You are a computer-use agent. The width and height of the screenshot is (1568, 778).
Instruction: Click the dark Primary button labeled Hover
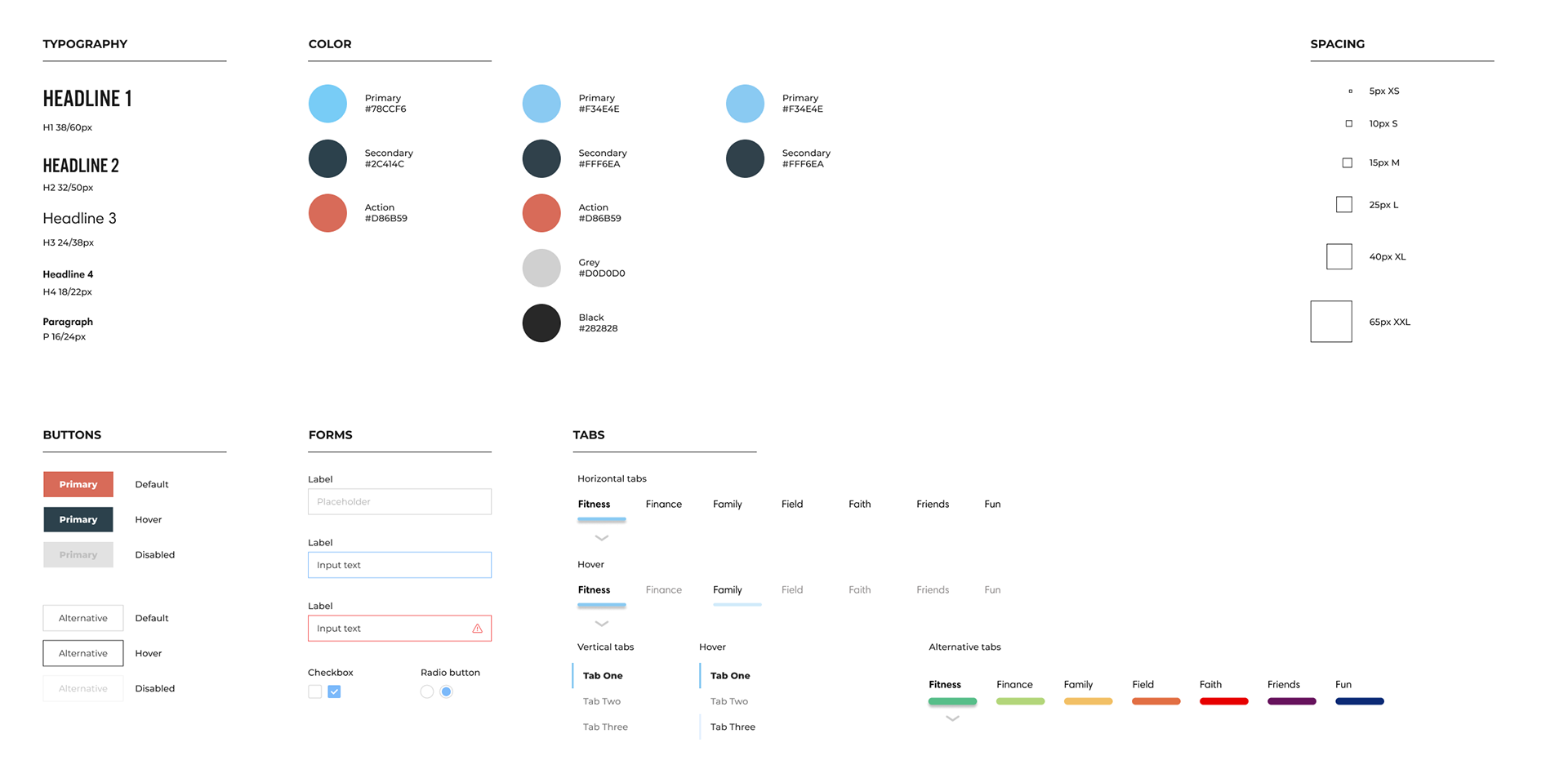(x=78, y=519)
